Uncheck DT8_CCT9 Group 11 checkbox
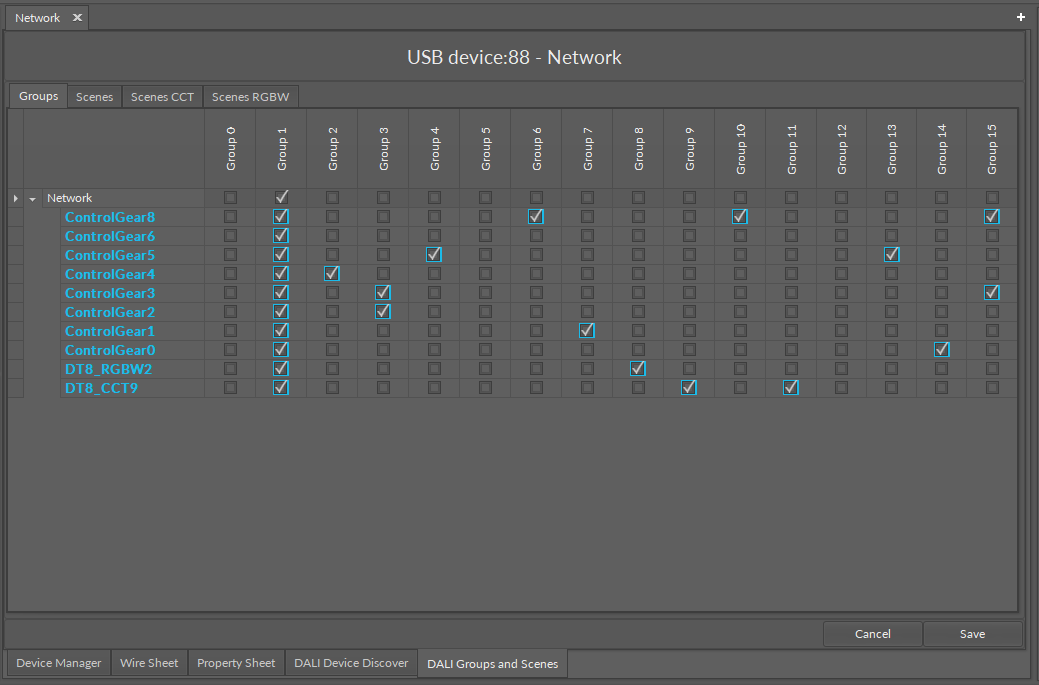The image size is (1039, 685). pyautogui.click(x=791, y=388)
